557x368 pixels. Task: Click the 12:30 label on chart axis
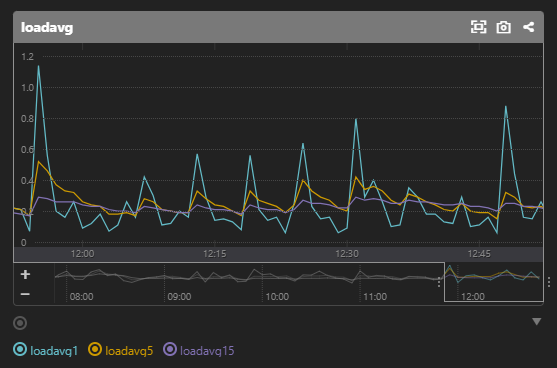pyautogui.click(x=347, y=254)
